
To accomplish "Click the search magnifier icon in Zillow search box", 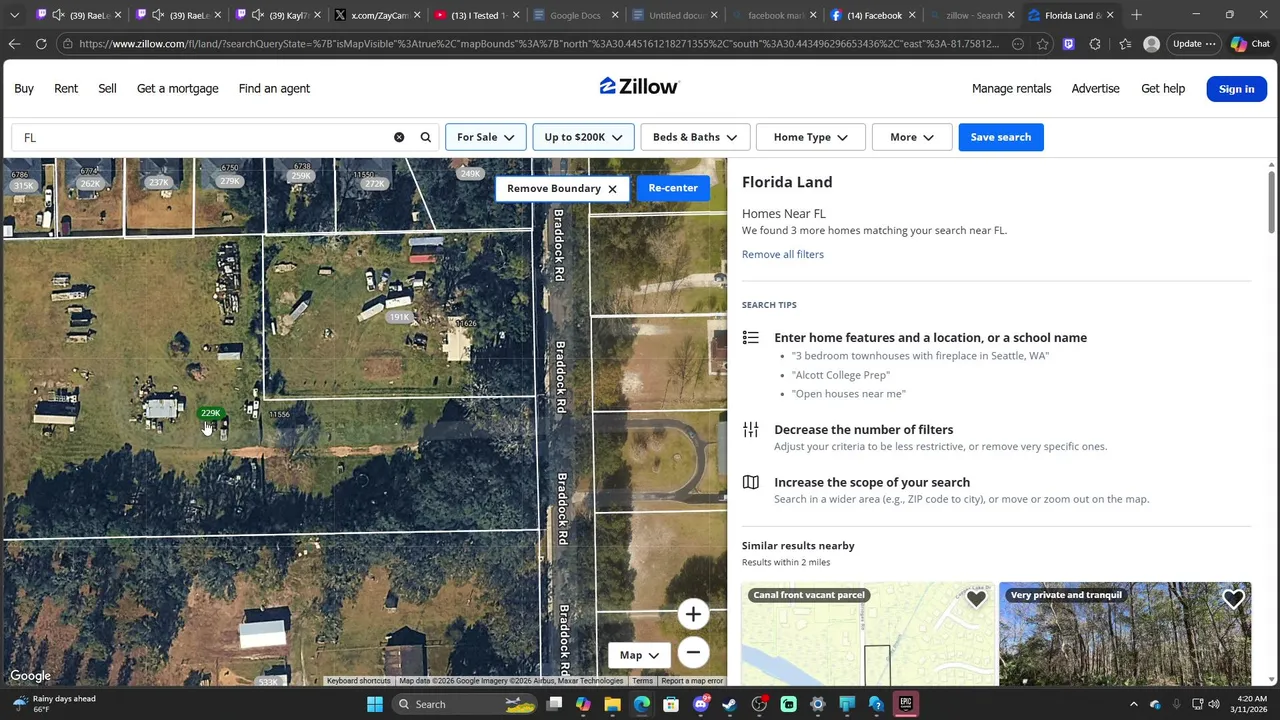I will [x=426, y=137].
